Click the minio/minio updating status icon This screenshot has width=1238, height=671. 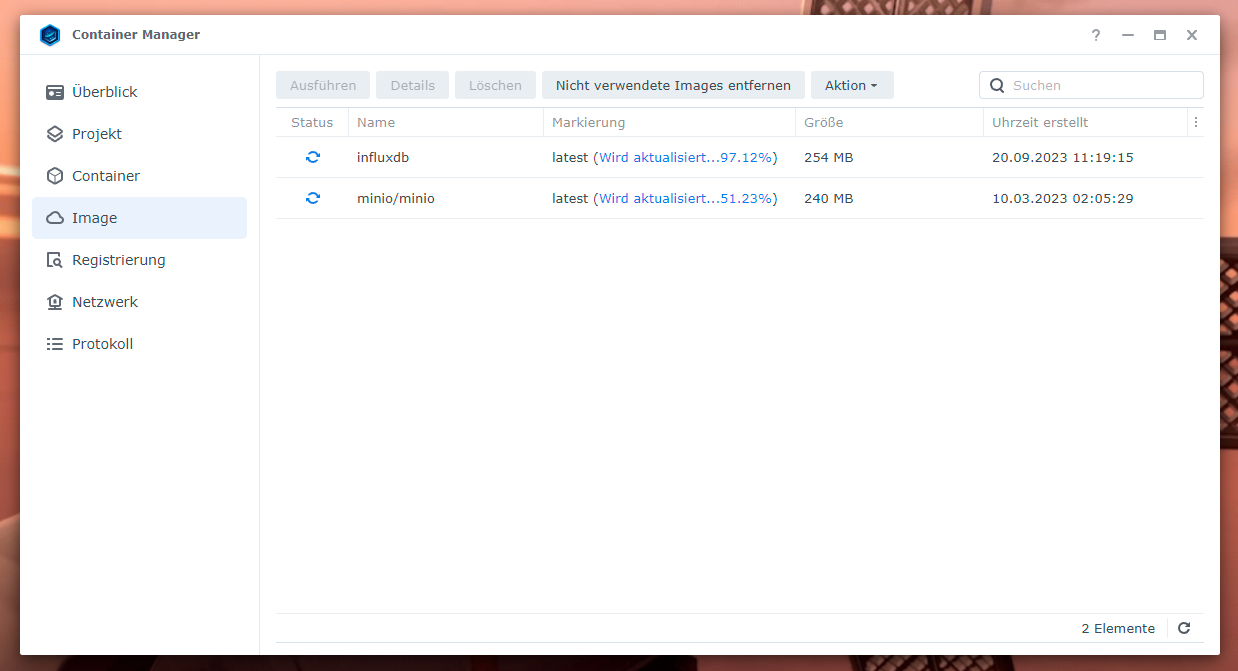point(313,198)
